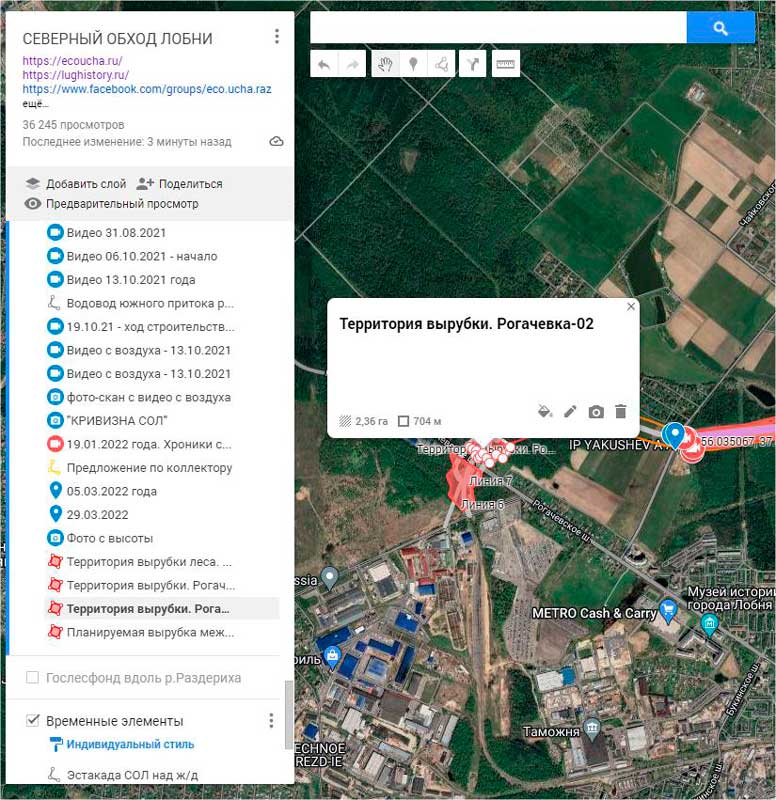Click into the map search field
Screen dimensions: 776x800
click(x=498, y=28)
